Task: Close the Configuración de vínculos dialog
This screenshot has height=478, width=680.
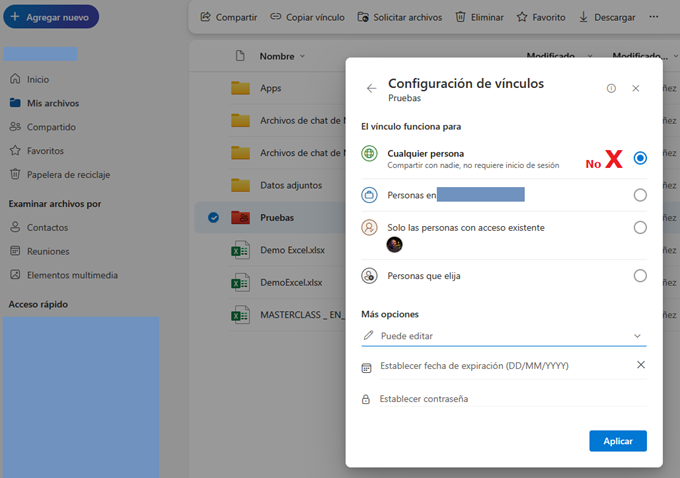Action: tap(636, 88)
